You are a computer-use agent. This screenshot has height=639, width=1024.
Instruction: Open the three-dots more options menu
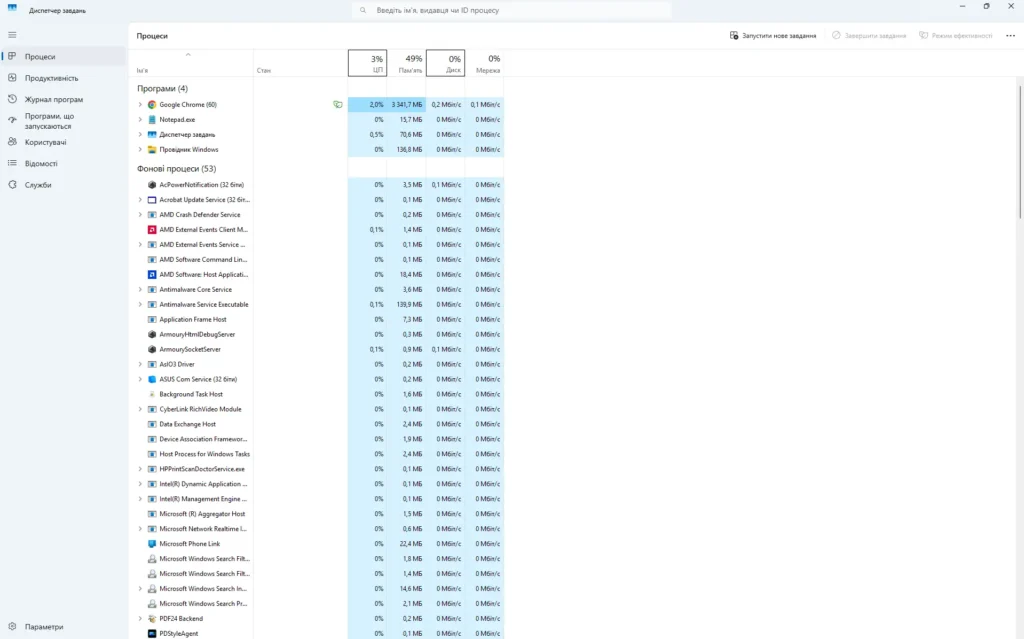pos(1010,36)
